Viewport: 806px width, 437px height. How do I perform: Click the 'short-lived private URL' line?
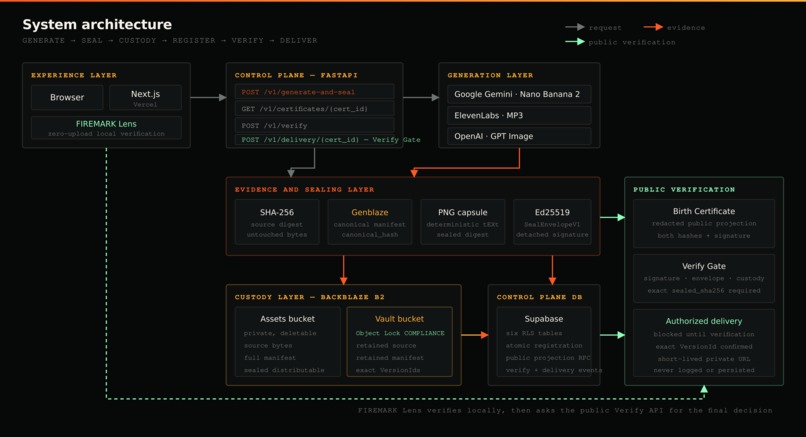[x=704, y=359]
